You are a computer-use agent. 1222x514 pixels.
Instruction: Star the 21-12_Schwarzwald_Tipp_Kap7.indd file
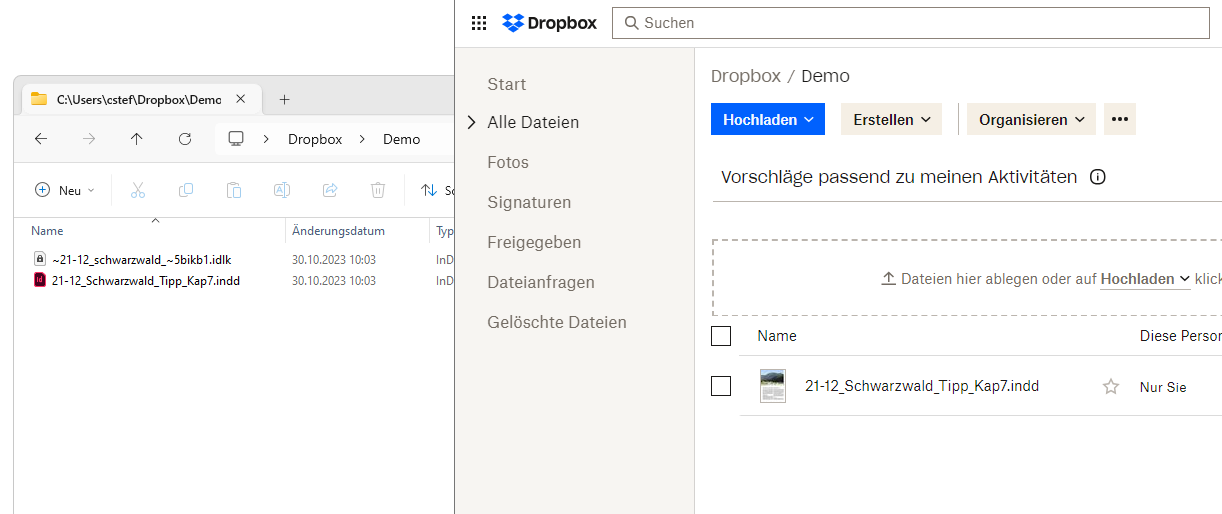(x=1110, y=387)
